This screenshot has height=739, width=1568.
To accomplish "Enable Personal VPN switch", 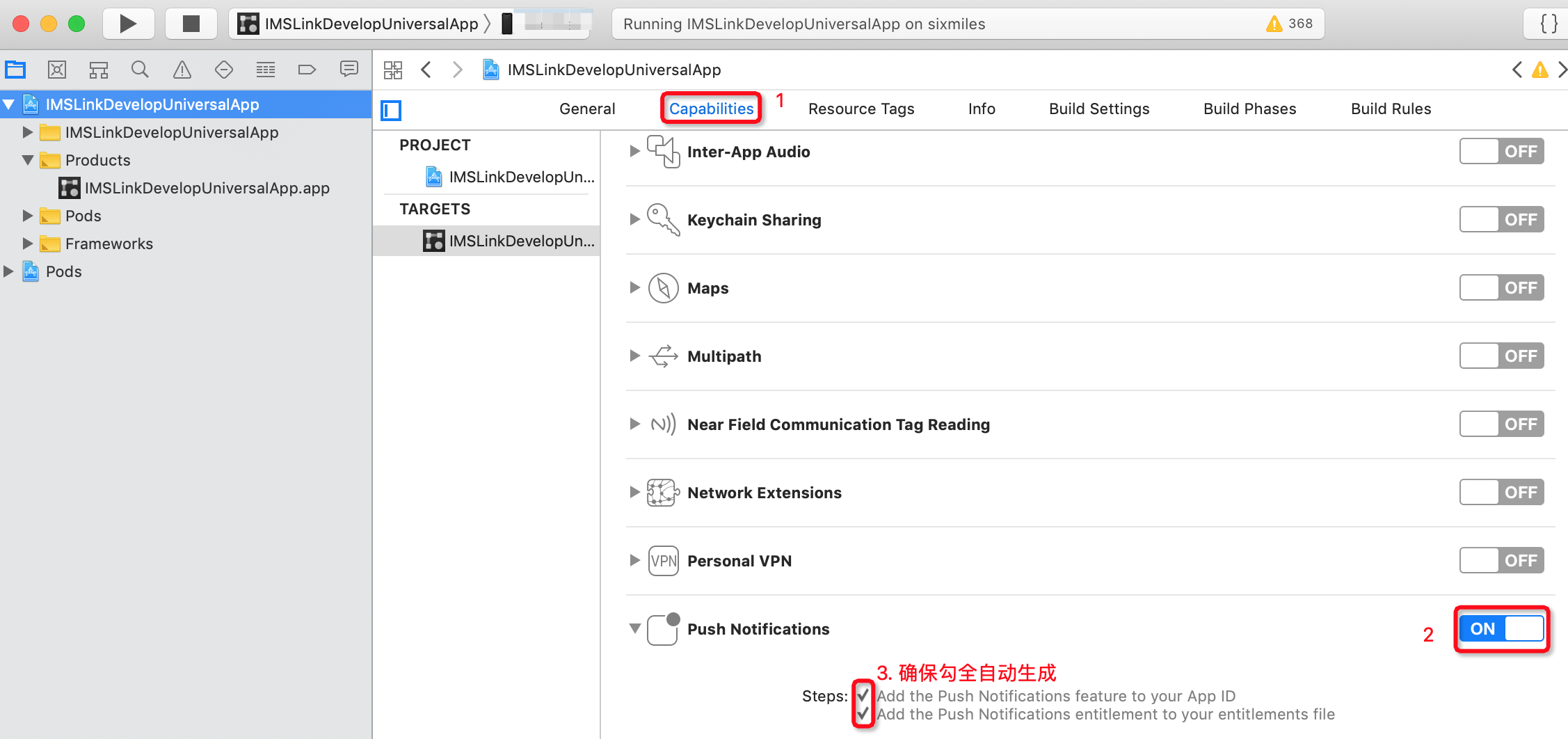I will pyautogui.click(x=1502, y=560).
